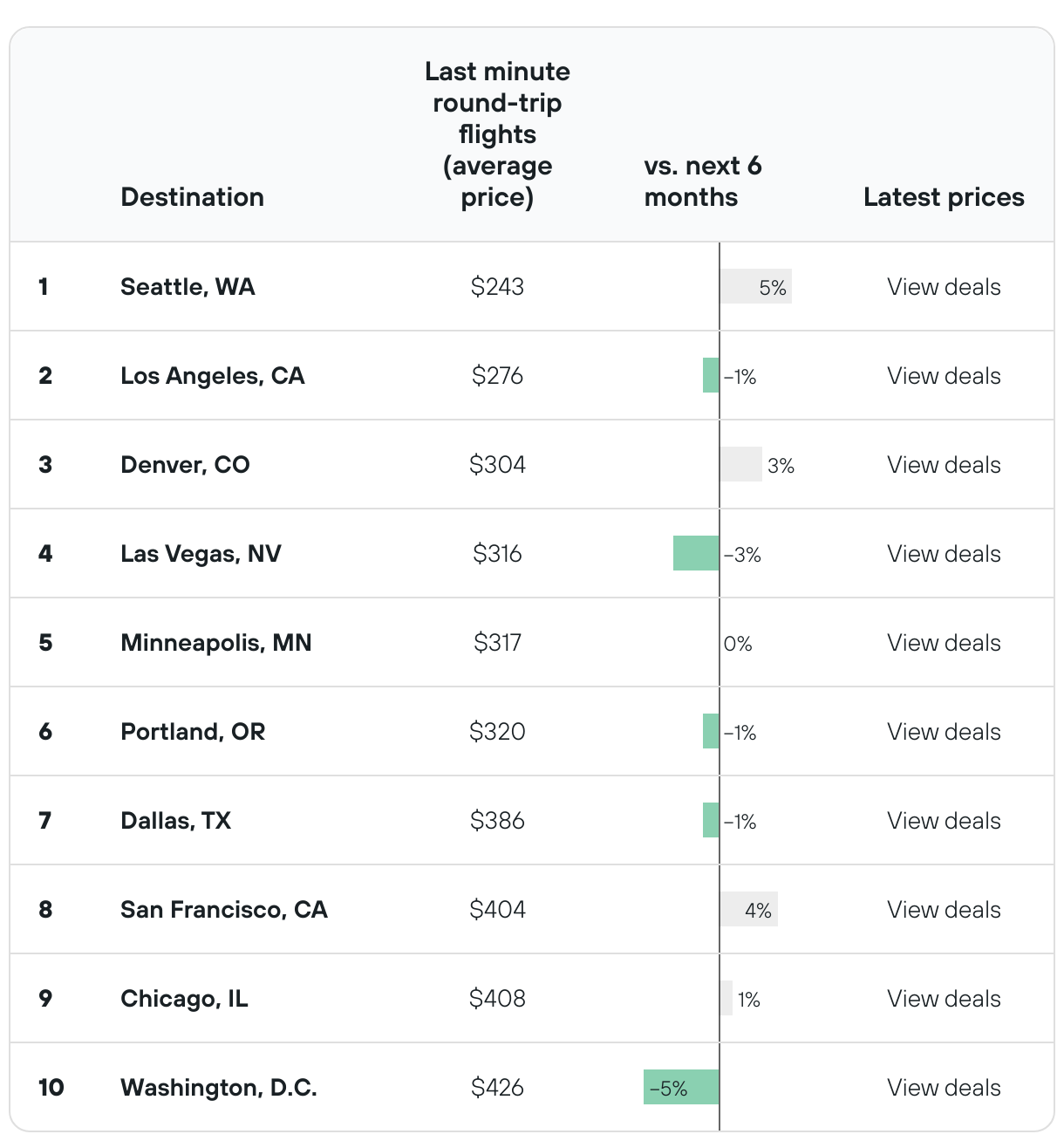
Task: Open View deals for Seattle, WA
Action: tap(944, 287)
